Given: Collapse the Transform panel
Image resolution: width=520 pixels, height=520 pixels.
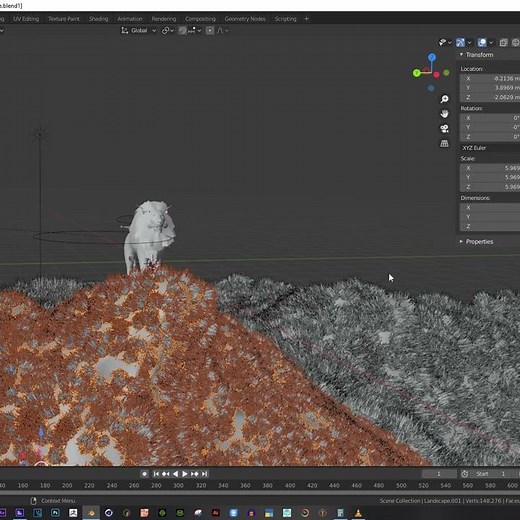Looking at the screenshot, I should (462, 54).
